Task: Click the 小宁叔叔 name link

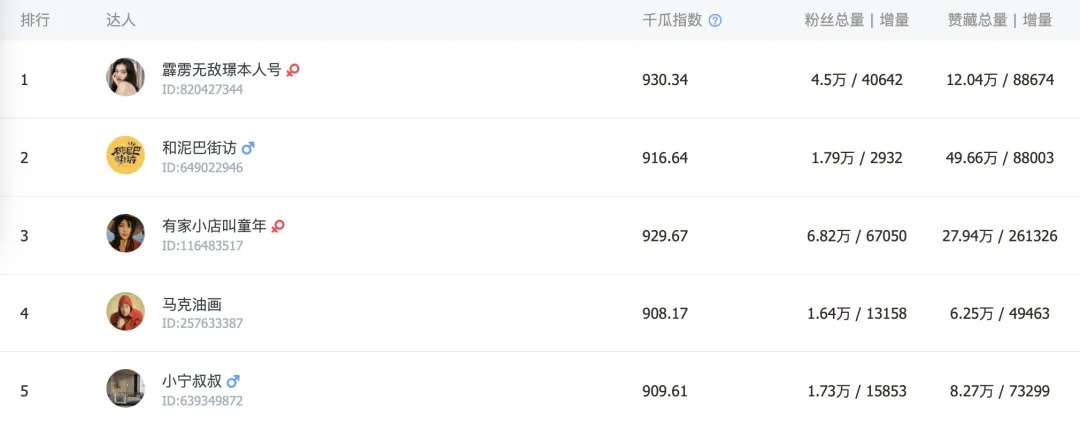Action: click(x=192, y=381)
